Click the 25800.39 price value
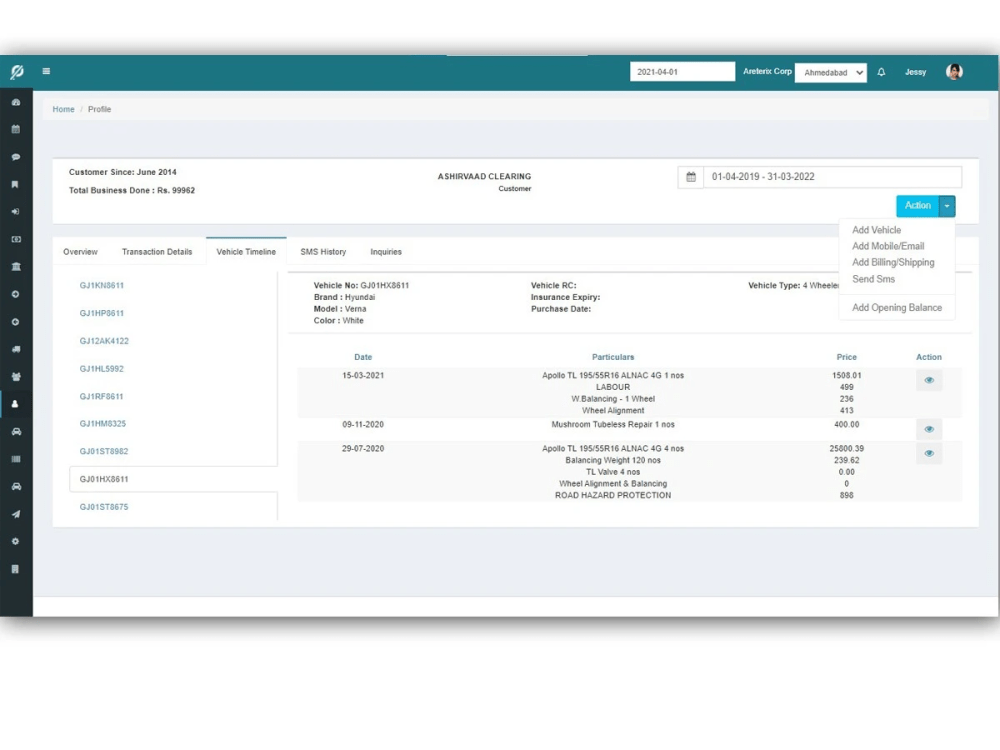Viewport: 1000px width, 750px height. pyautogui.click(x=846, y=449)
